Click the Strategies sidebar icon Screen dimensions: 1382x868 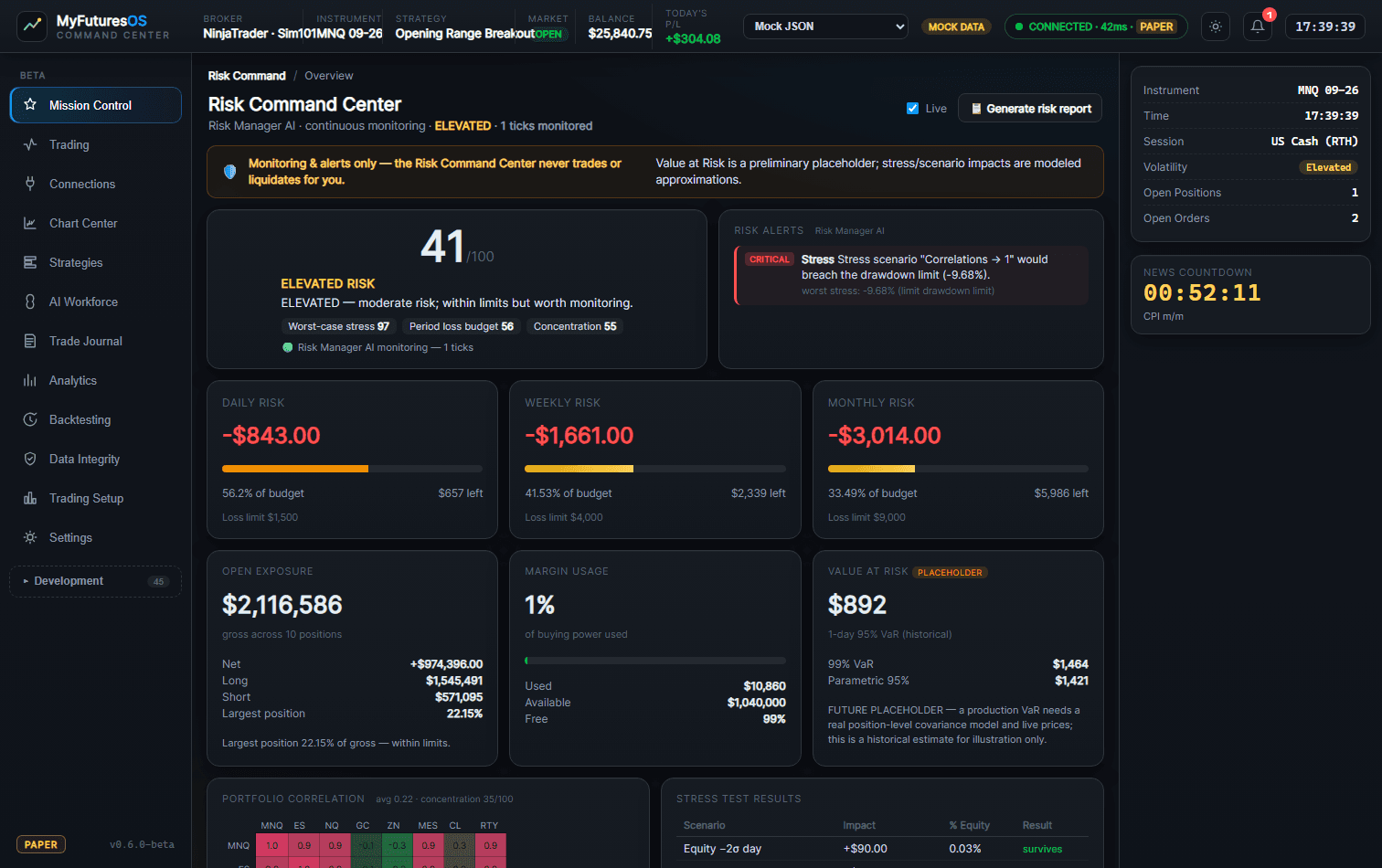30,262
